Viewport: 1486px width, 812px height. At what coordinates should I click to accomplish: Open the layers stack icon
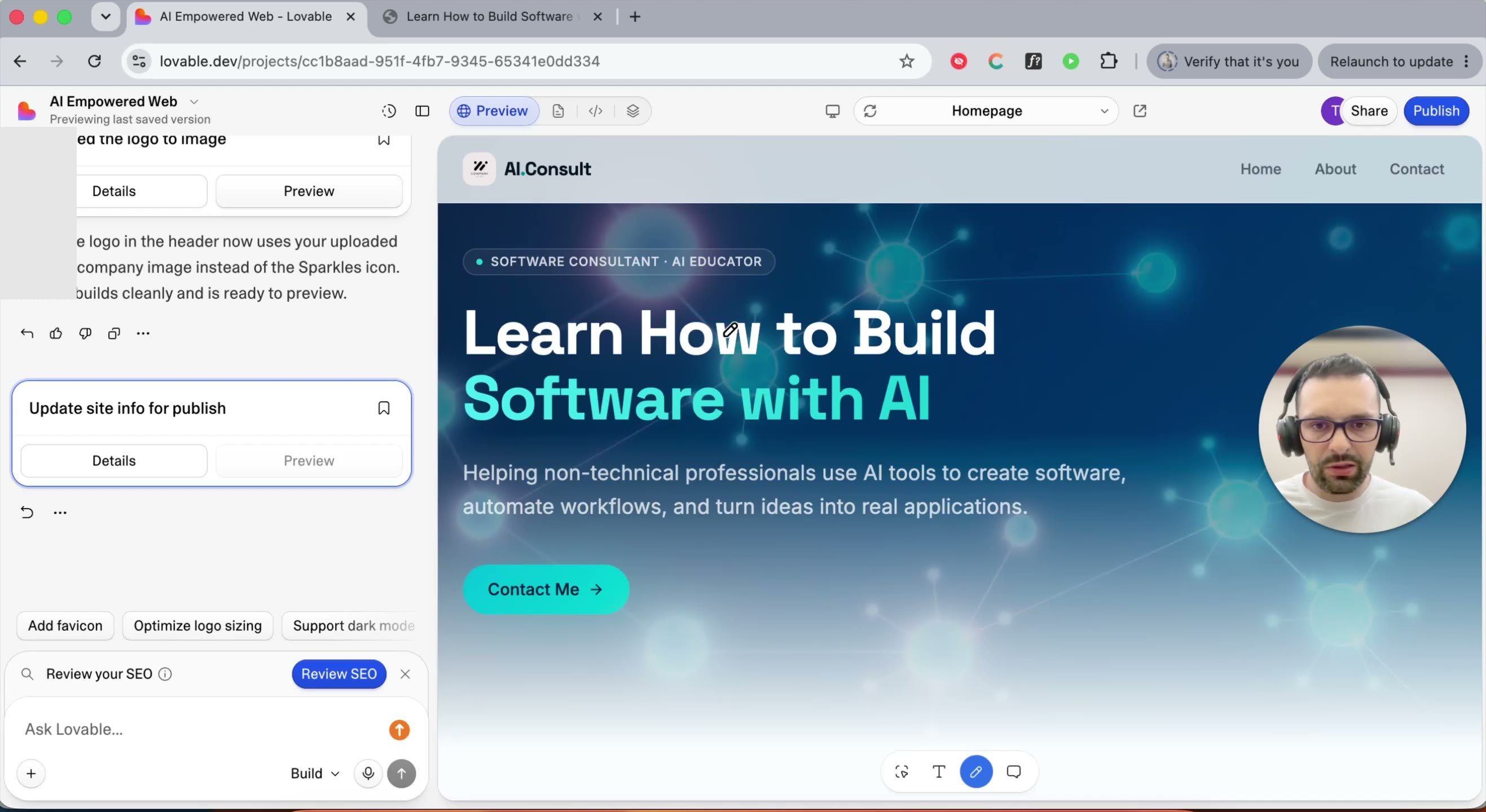point(633,111)
